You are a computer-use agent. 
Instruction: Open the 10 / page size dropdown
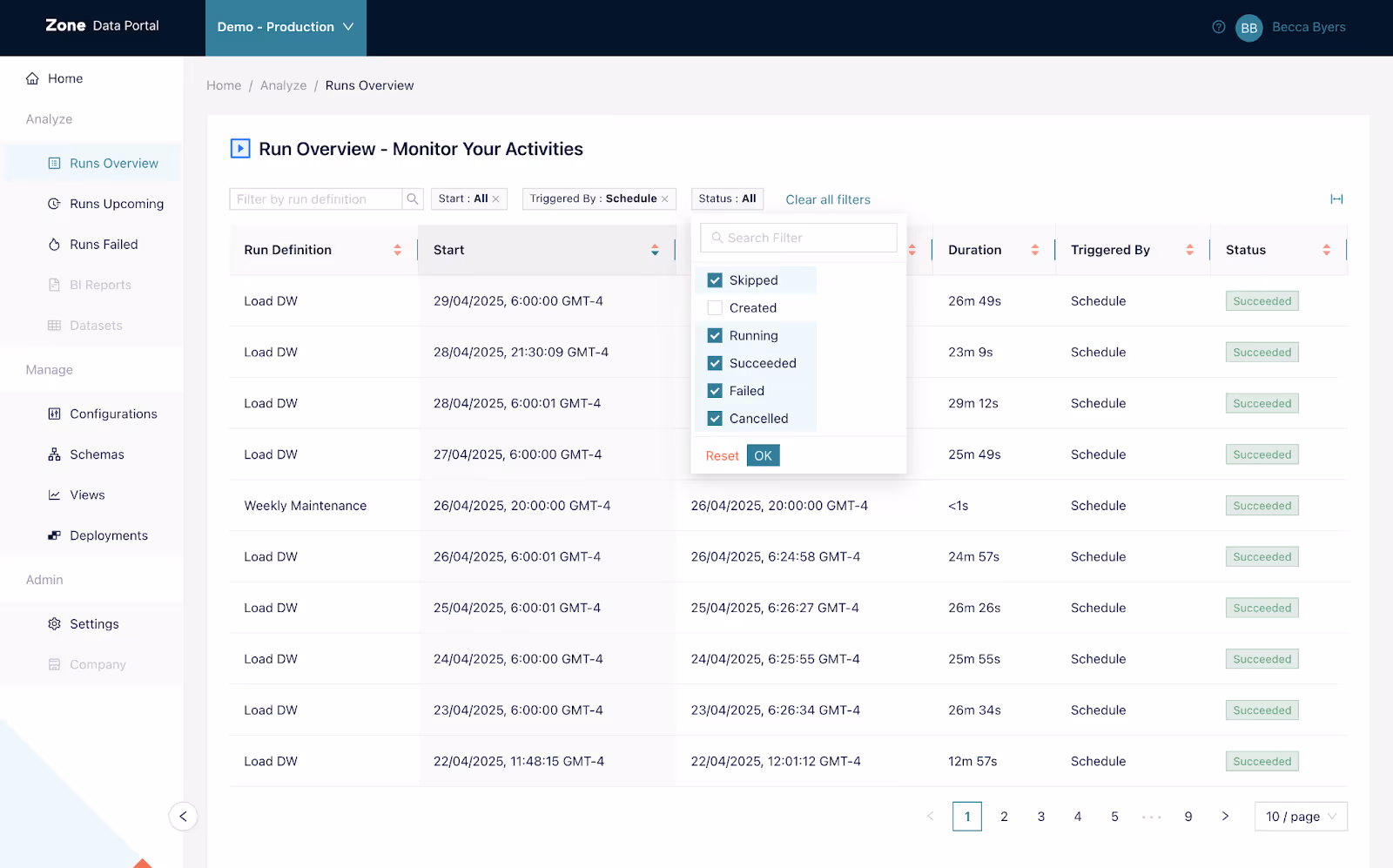[x=1300, y=816]
